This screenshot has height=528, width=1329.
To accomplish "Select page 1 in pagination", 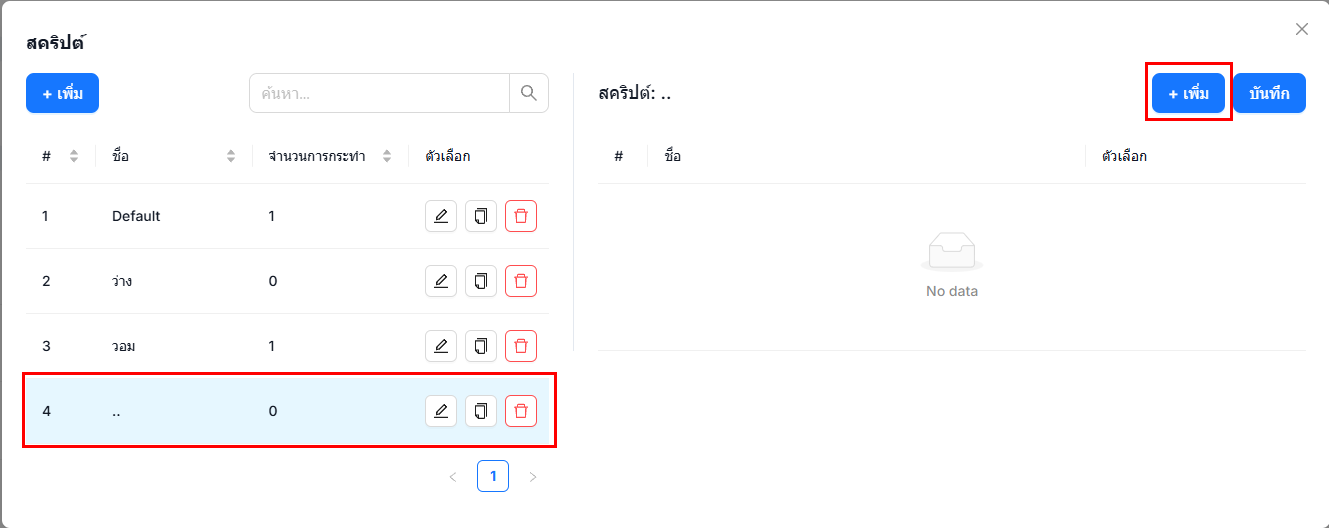I will [493, 476].
